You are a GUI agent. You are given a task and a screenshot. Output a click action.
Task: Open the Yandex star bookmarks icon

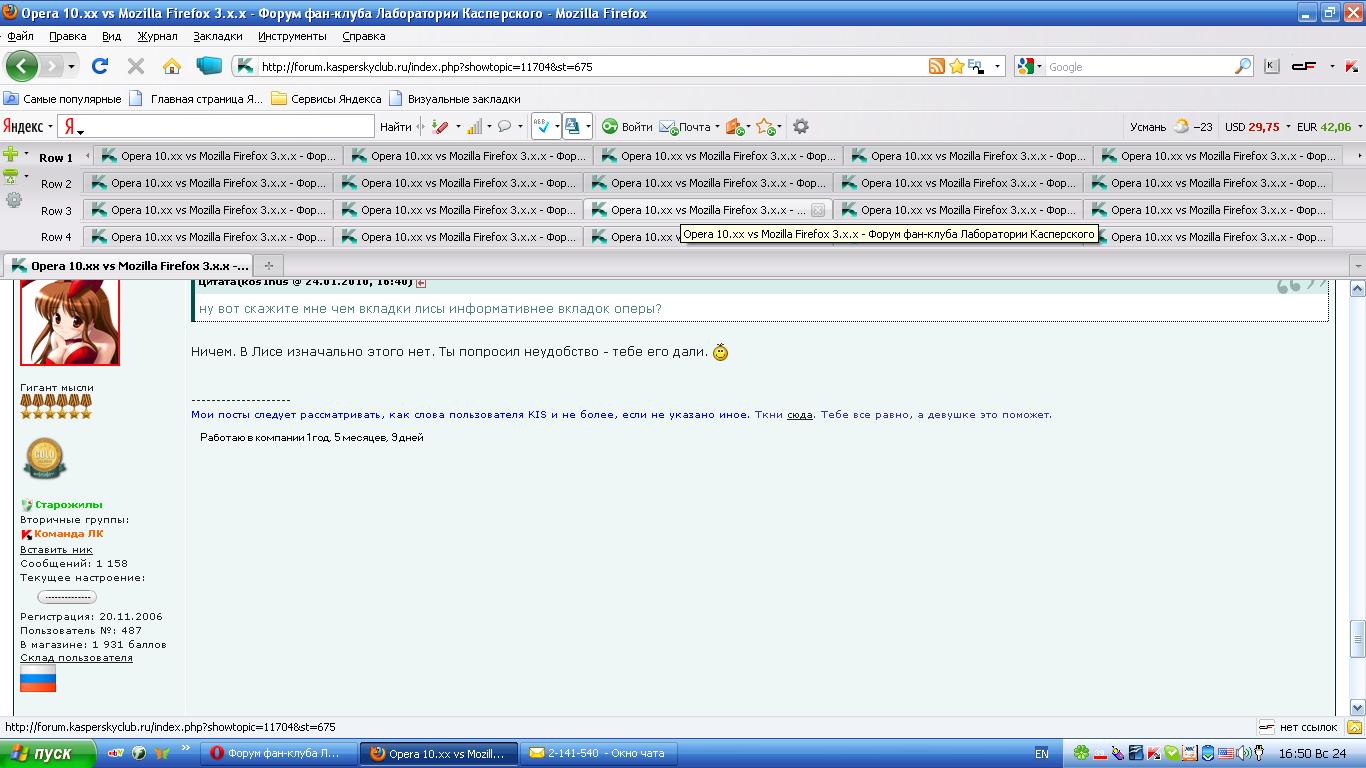(765, 127)
